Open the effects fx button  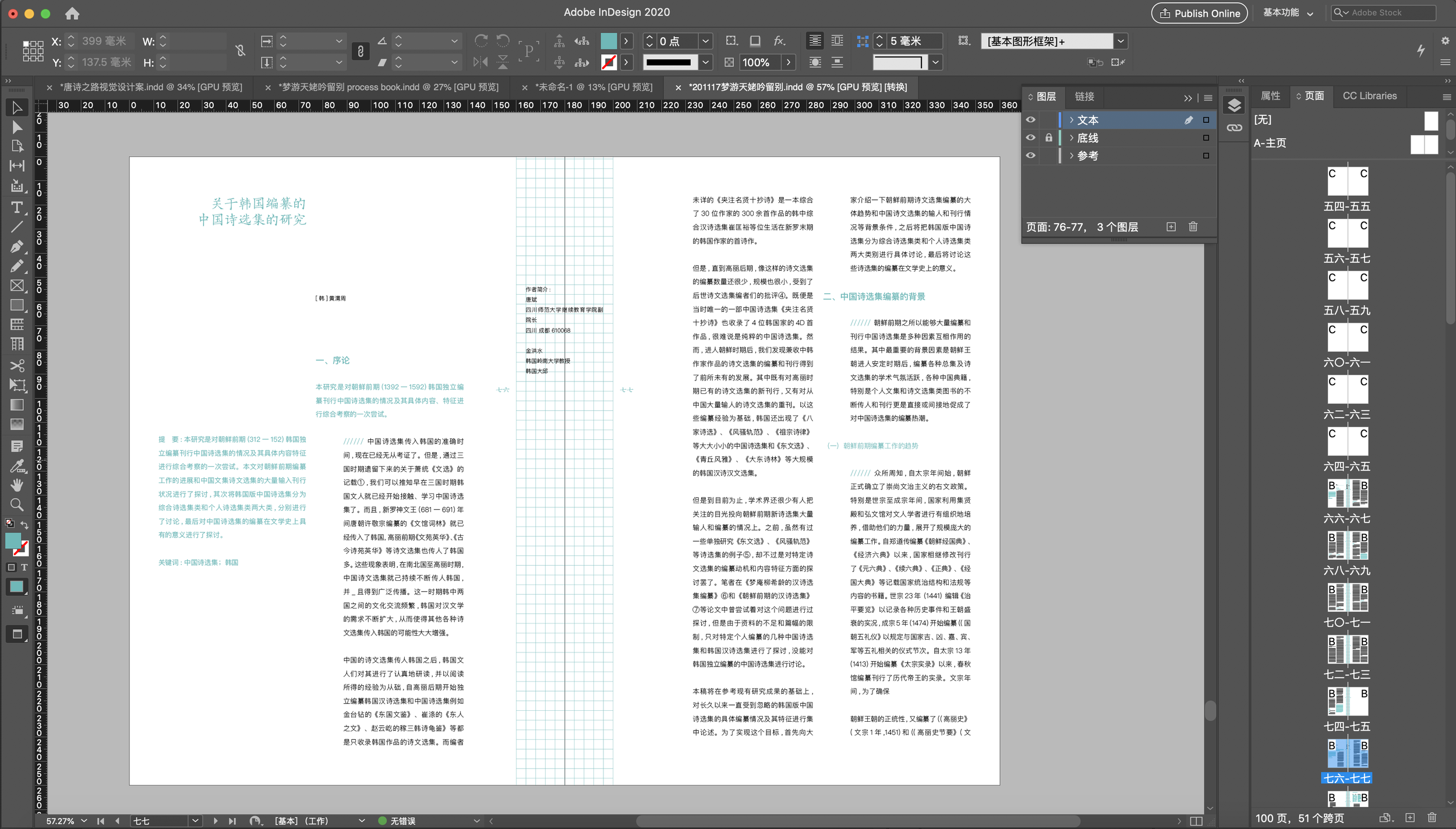779,41
